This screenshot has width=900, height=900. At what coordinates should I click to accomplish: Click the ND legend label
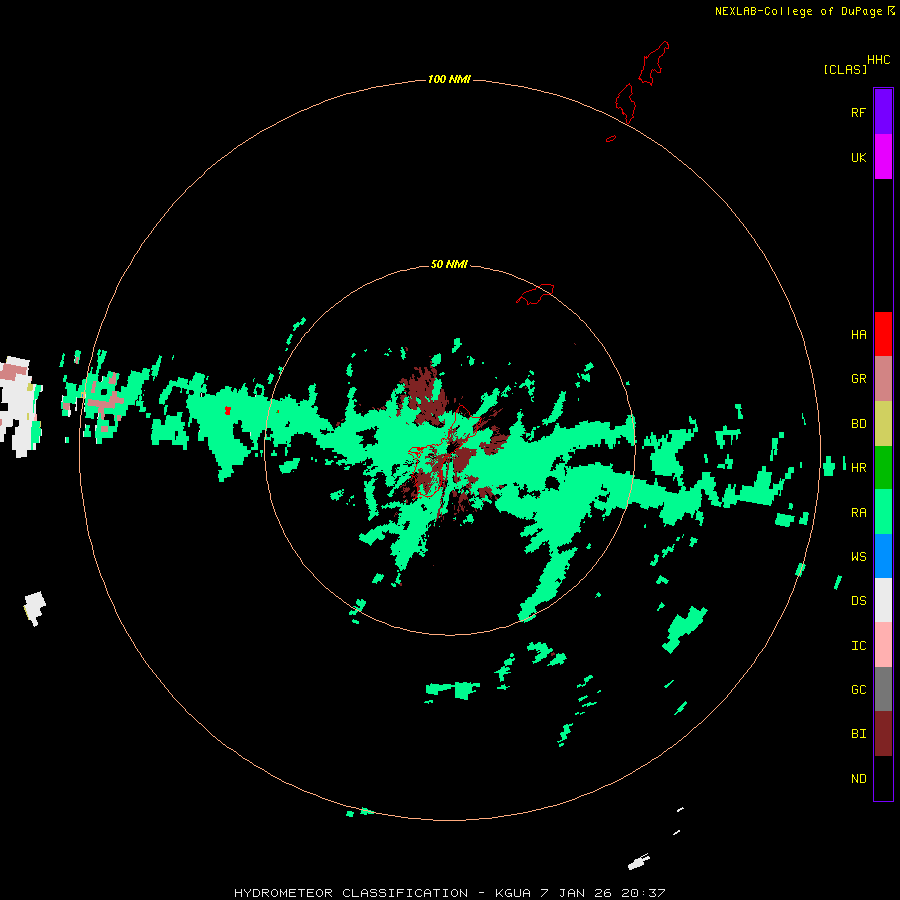858,779
